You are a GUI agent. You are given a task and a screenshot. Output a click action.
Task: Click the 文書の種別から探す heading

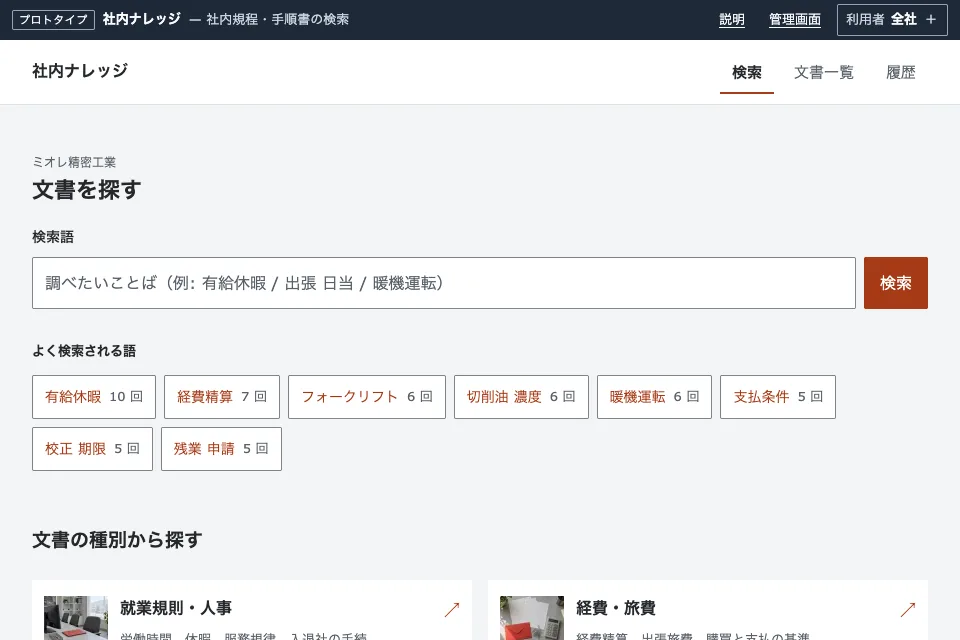(117, 540)
